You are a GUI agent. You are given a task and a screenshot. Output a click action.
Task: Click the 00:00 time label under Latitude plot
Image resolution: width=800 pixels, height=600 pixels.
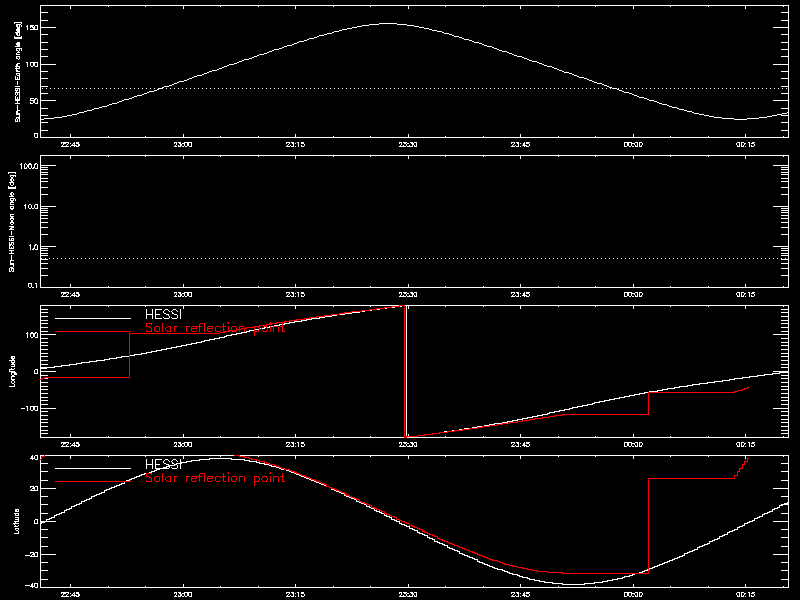click(x=633, y=594)
